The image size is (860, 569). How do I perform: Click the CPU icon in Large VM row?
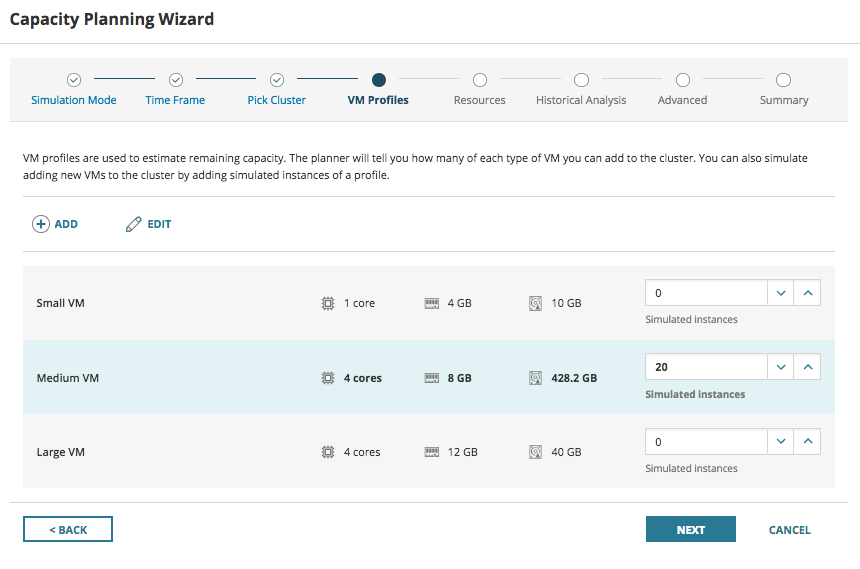point(327,452)
